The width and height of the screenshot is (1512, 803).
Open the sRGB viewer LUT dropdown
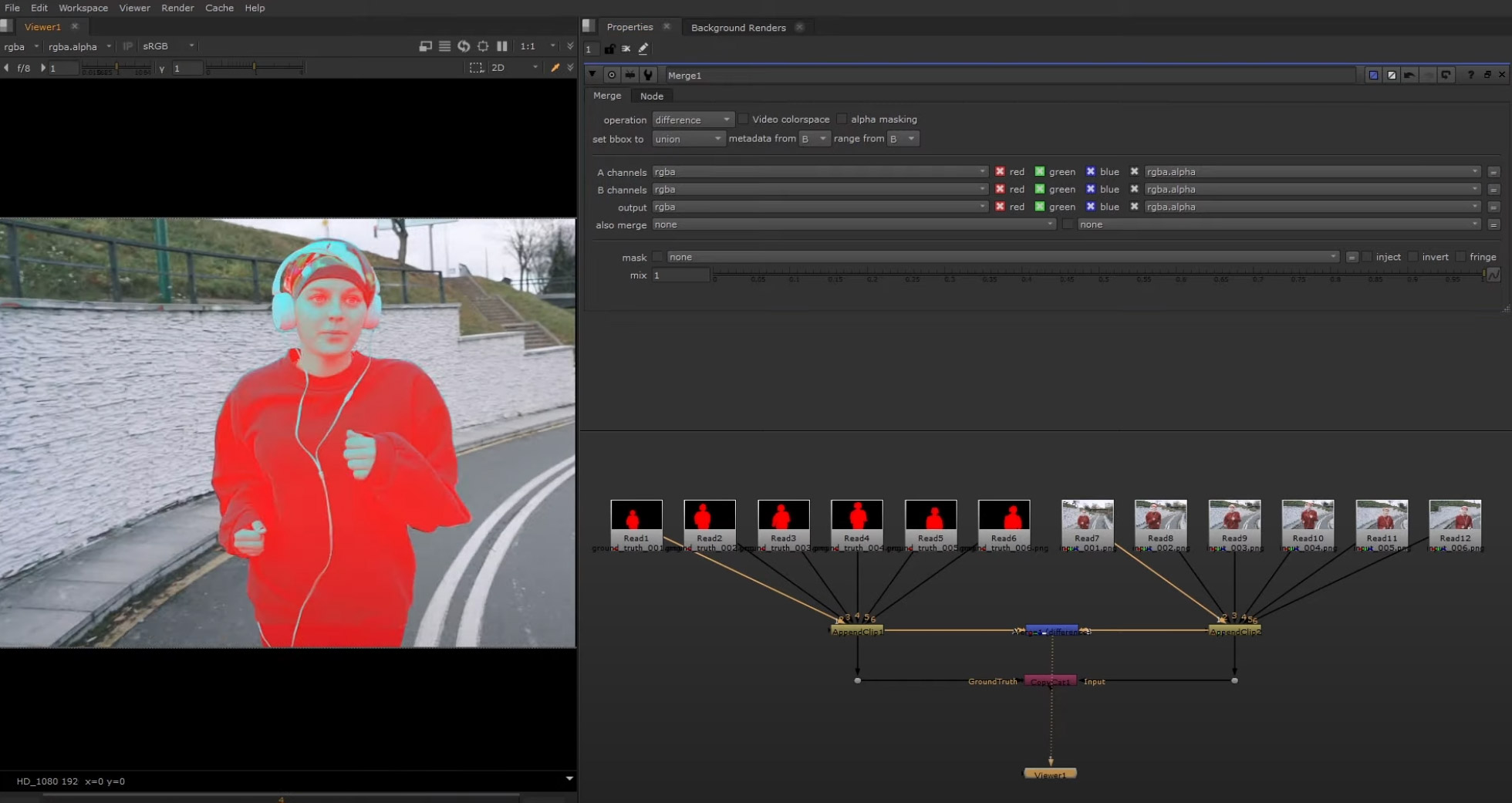(x=167, y=46)
